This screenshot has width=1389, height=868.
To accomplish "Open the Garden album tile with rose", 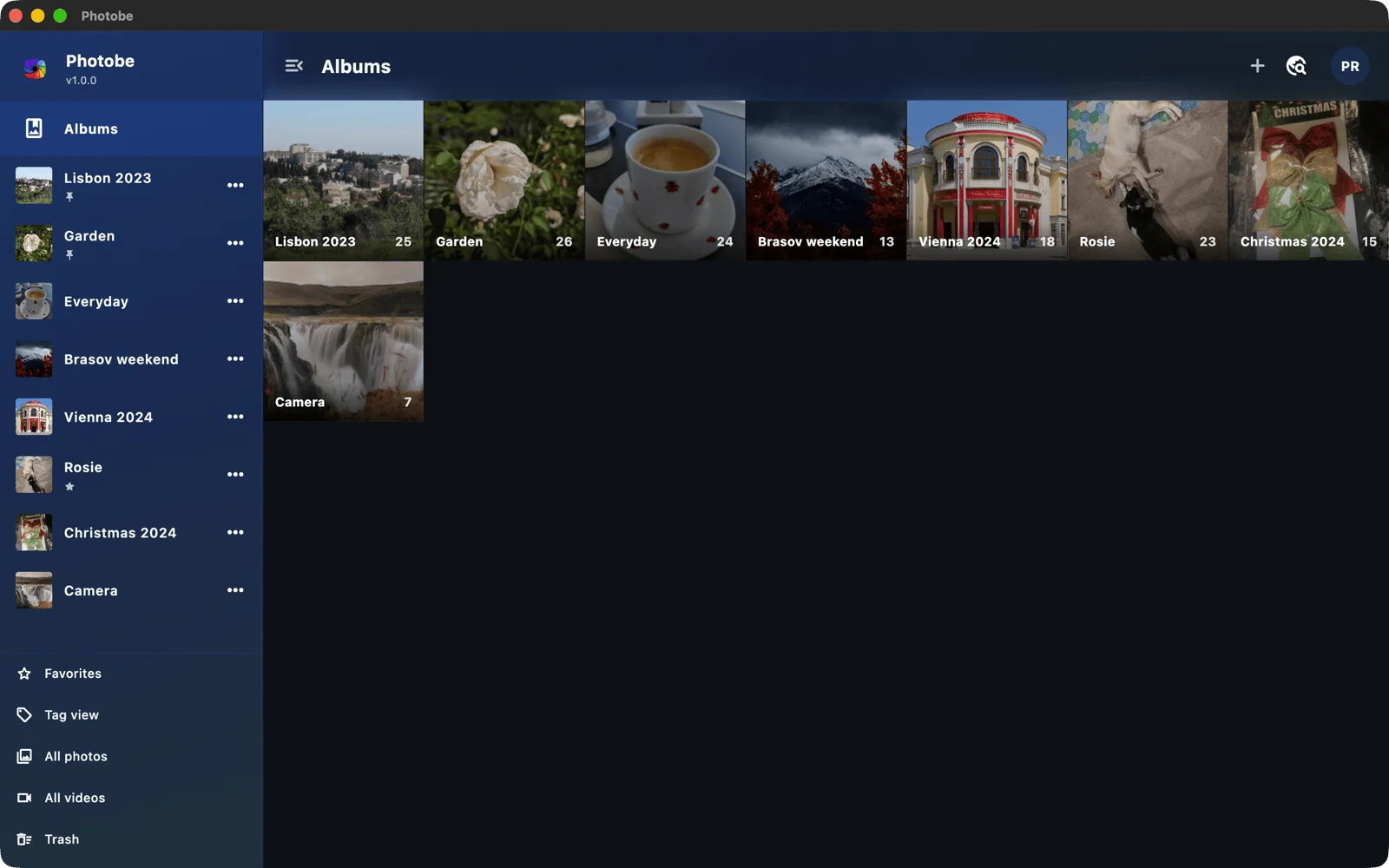I will point(504,180).
